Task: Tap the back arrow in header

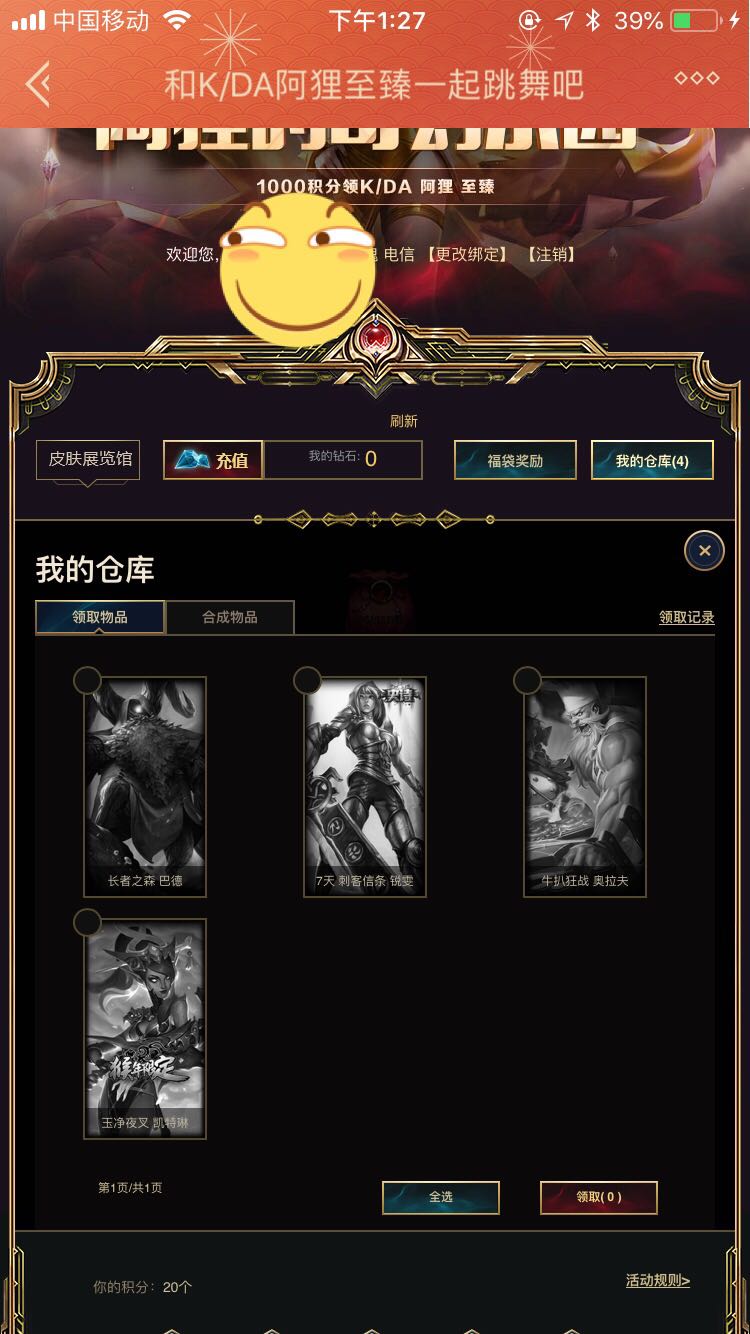Action: (38, 84)
